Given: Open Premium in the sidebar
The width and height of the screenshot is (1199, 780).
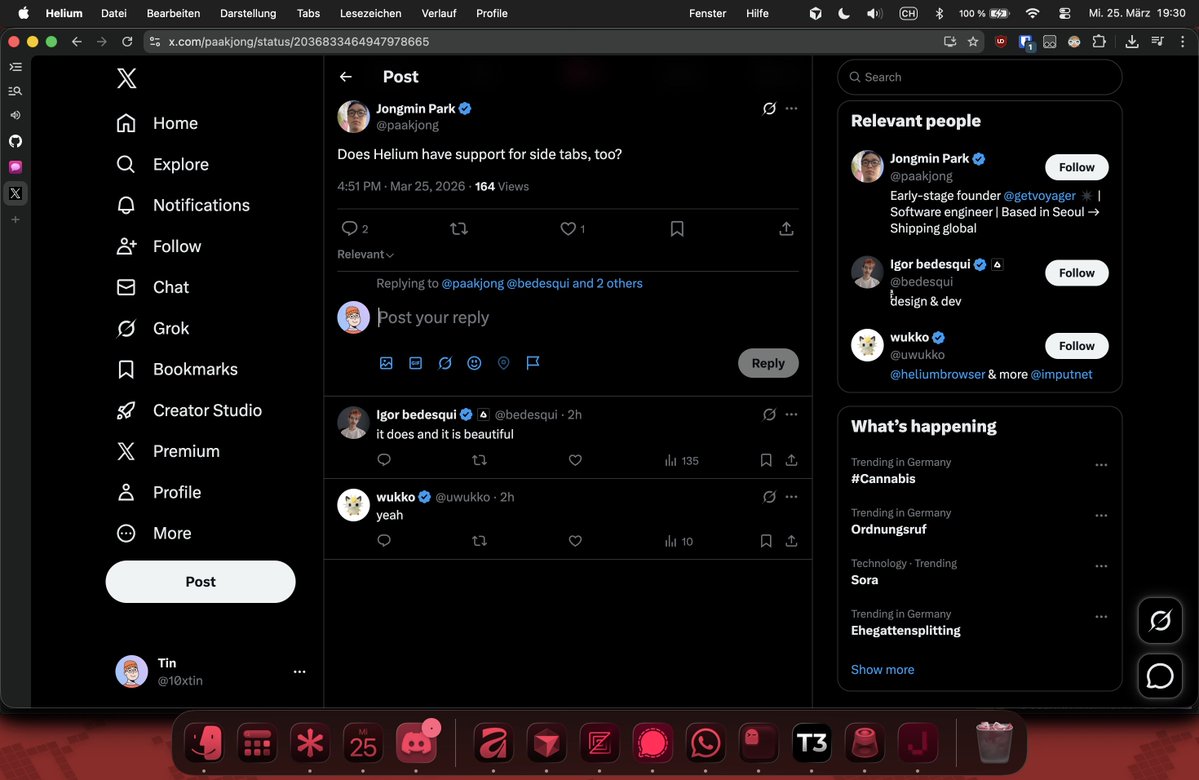Looking at the screenshot, I should (167, 451).
